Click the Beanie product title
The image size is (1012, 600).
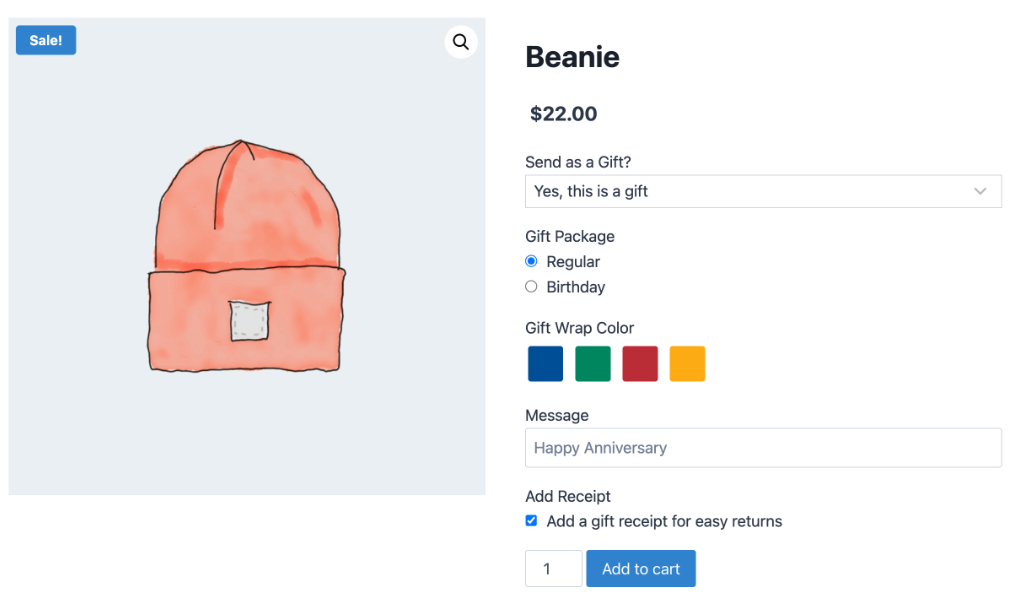pos(572,57)
